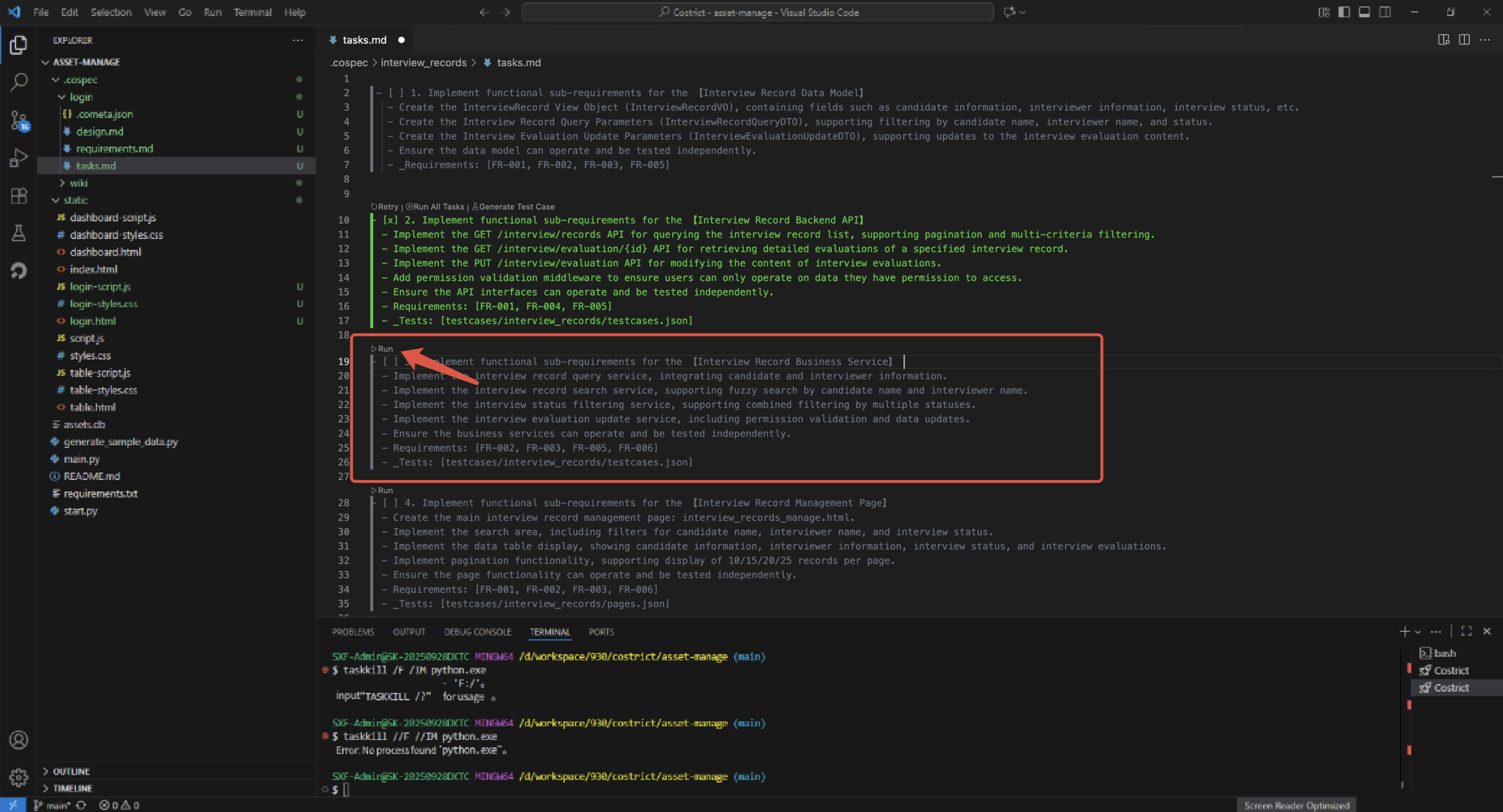Expand the OUTLINE section
This screenshot has height=812, width=1503.
click(x=71, y=771)
